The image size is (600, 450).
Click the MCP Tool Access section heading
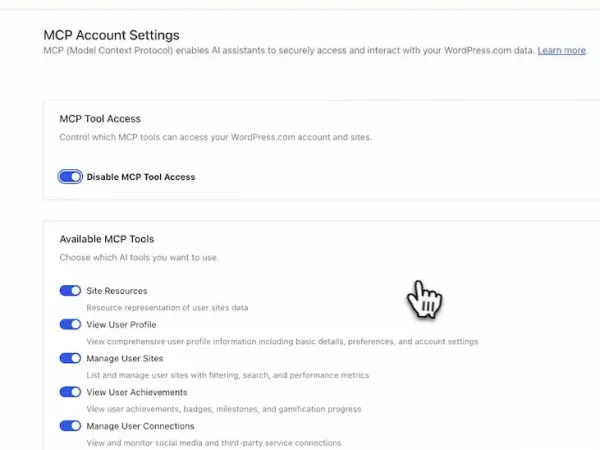[x=100, y=119]
